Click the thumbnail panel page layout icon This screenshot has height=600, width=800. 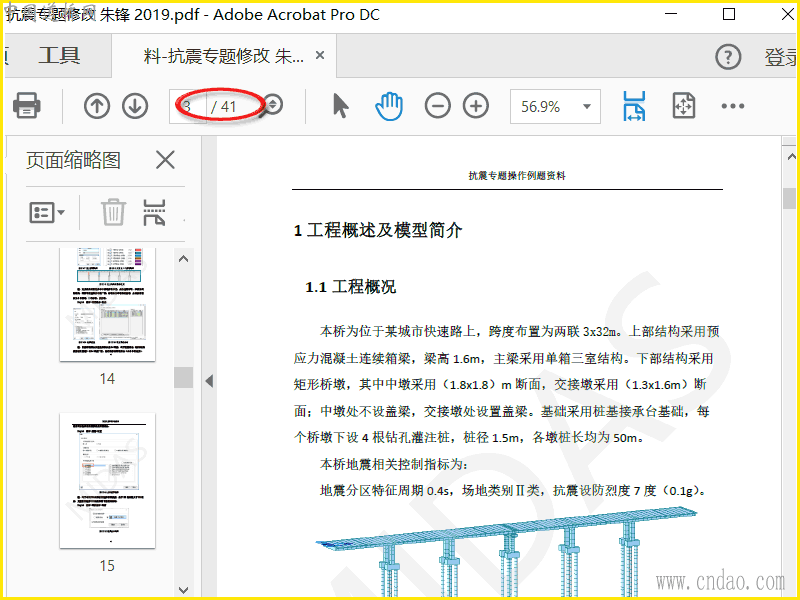pos(154,212)
